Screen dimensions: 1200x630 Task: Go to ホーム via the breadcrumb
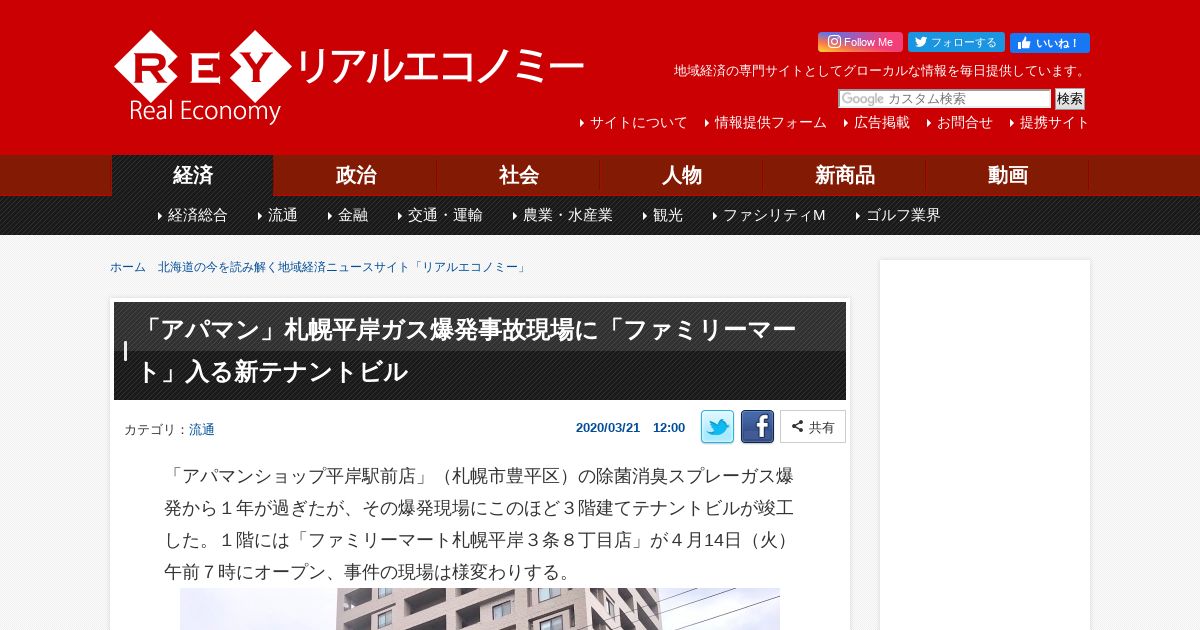[128, 267]
